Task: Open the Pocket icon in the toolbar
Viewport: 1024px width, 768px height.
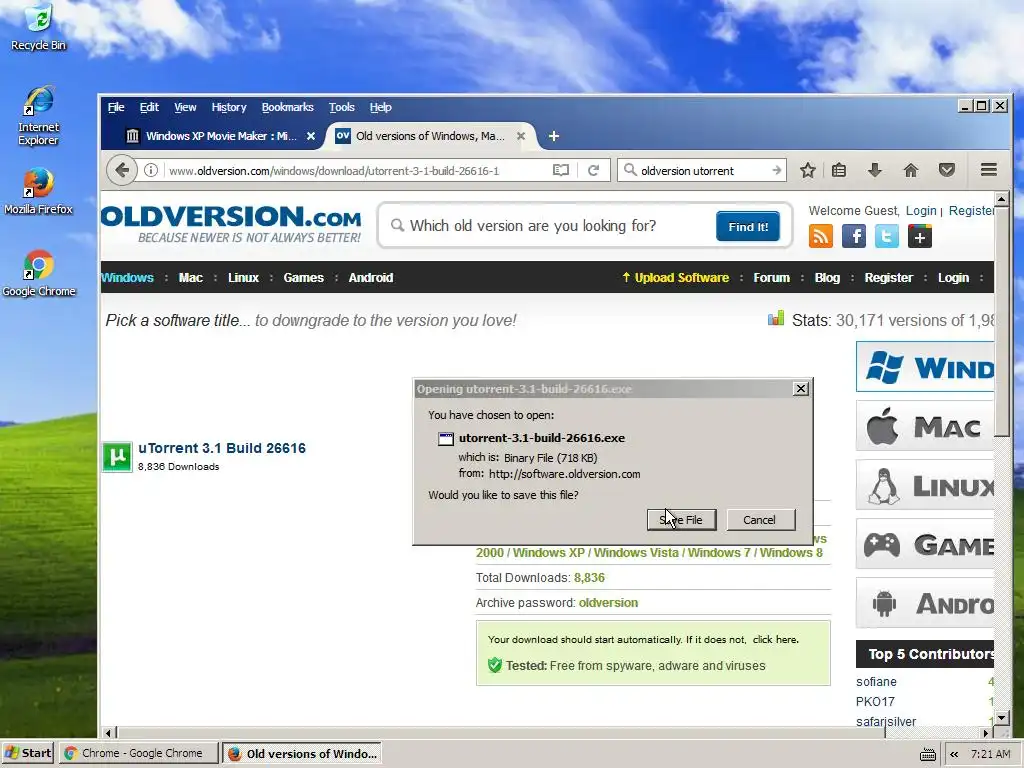Action: (947, 170)
